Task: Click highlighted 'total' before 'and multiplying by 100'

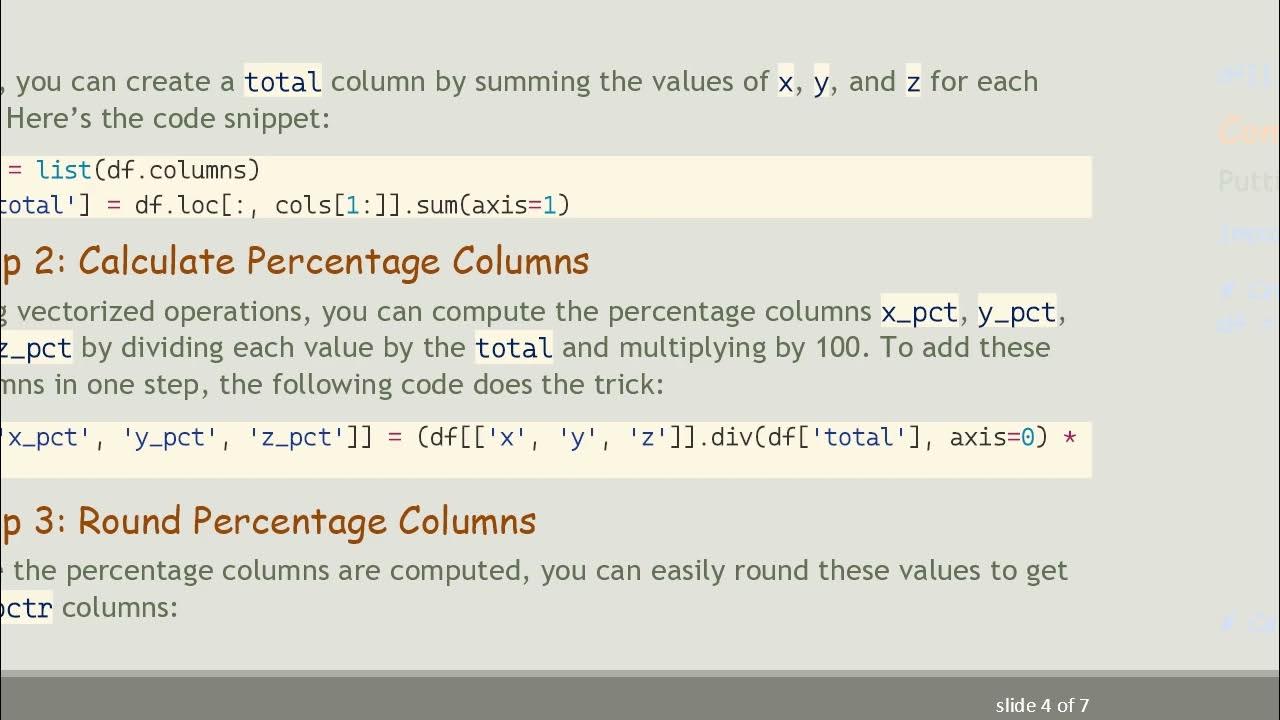Action: tap(514, 349)
